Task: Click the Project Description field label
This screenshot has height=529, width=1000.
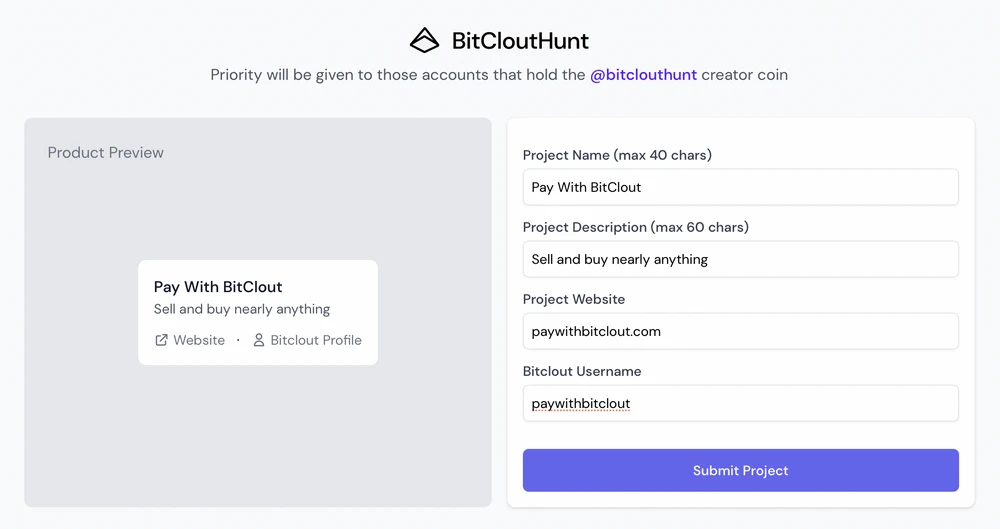Action: click(x=635, y=227)
